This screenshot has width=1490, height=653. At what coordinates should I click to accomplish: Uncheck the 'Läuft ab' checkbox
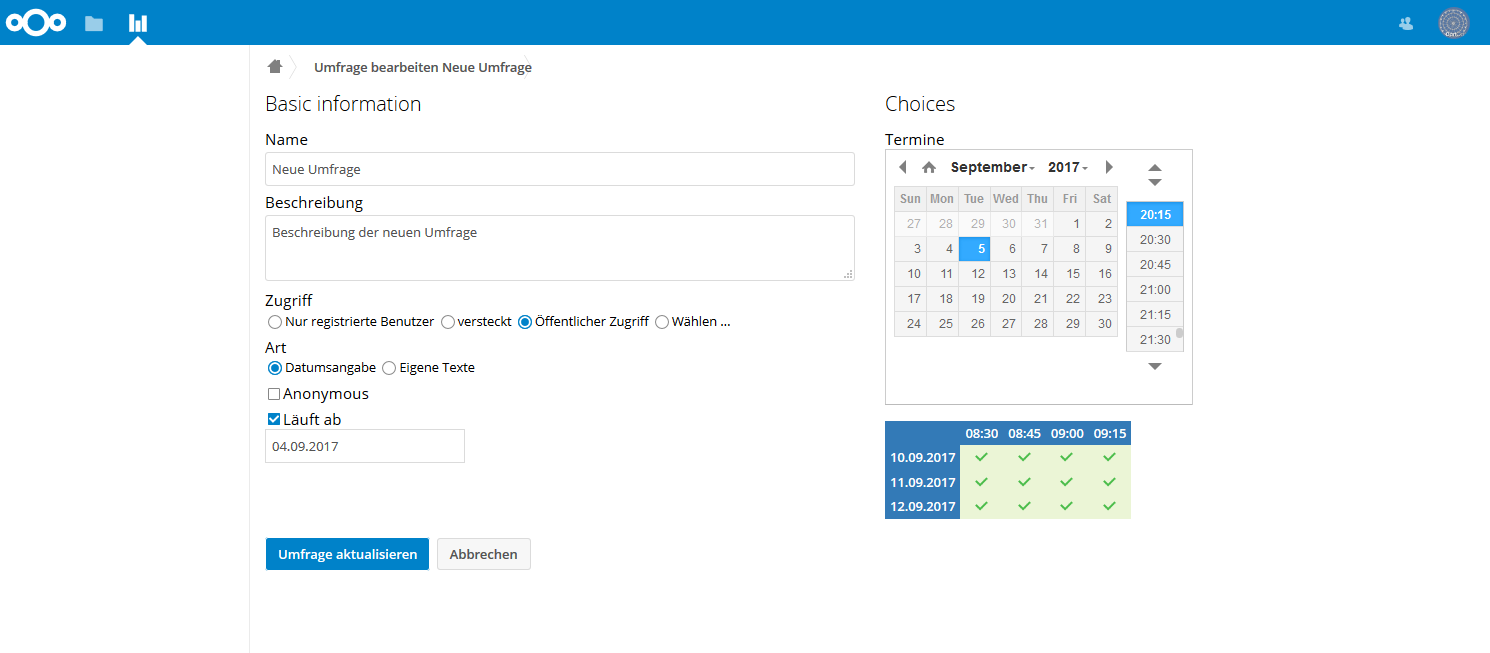[x=274, y=420]
